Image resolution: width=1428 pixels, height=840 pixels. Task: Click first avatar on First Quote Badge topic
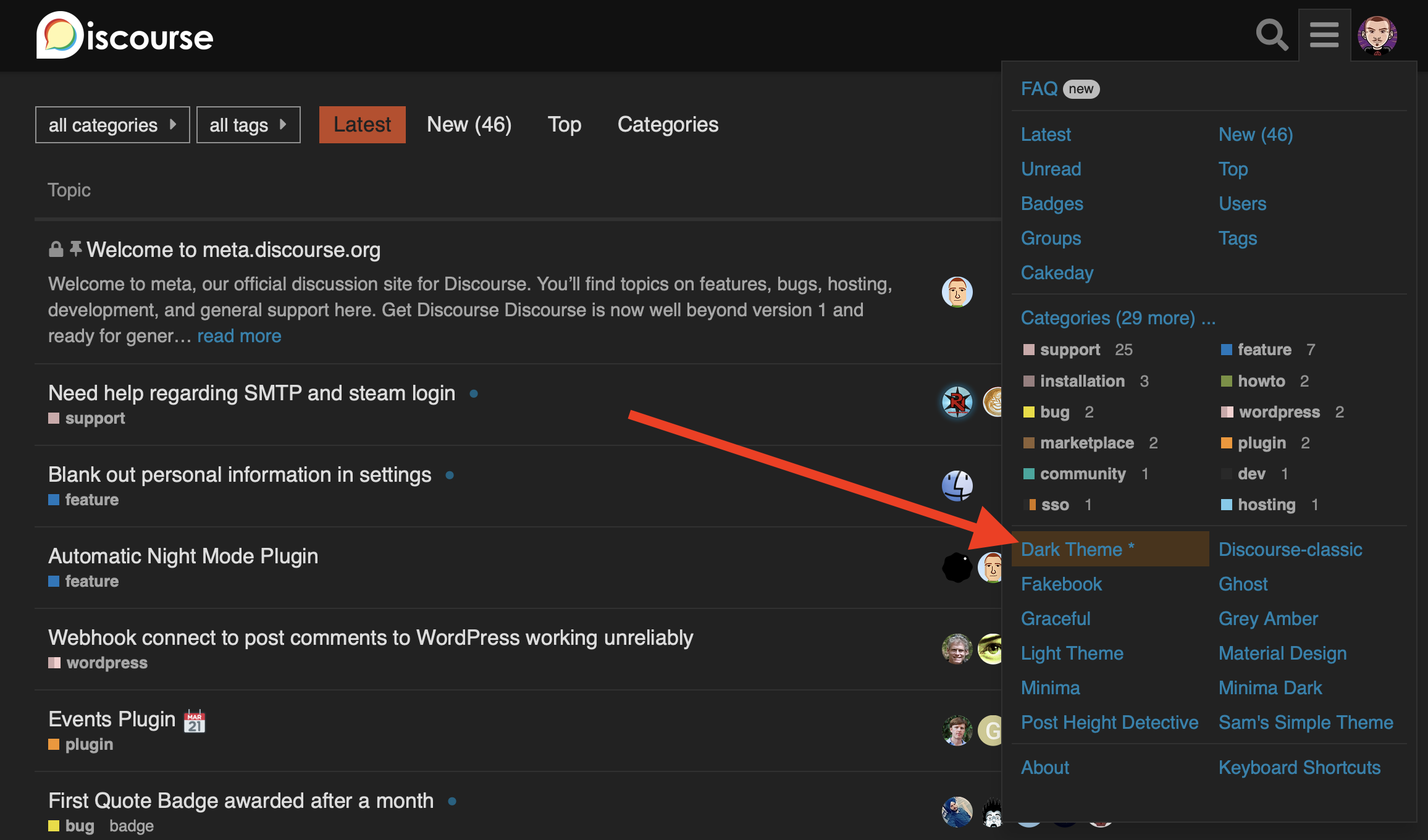[957, 812]
